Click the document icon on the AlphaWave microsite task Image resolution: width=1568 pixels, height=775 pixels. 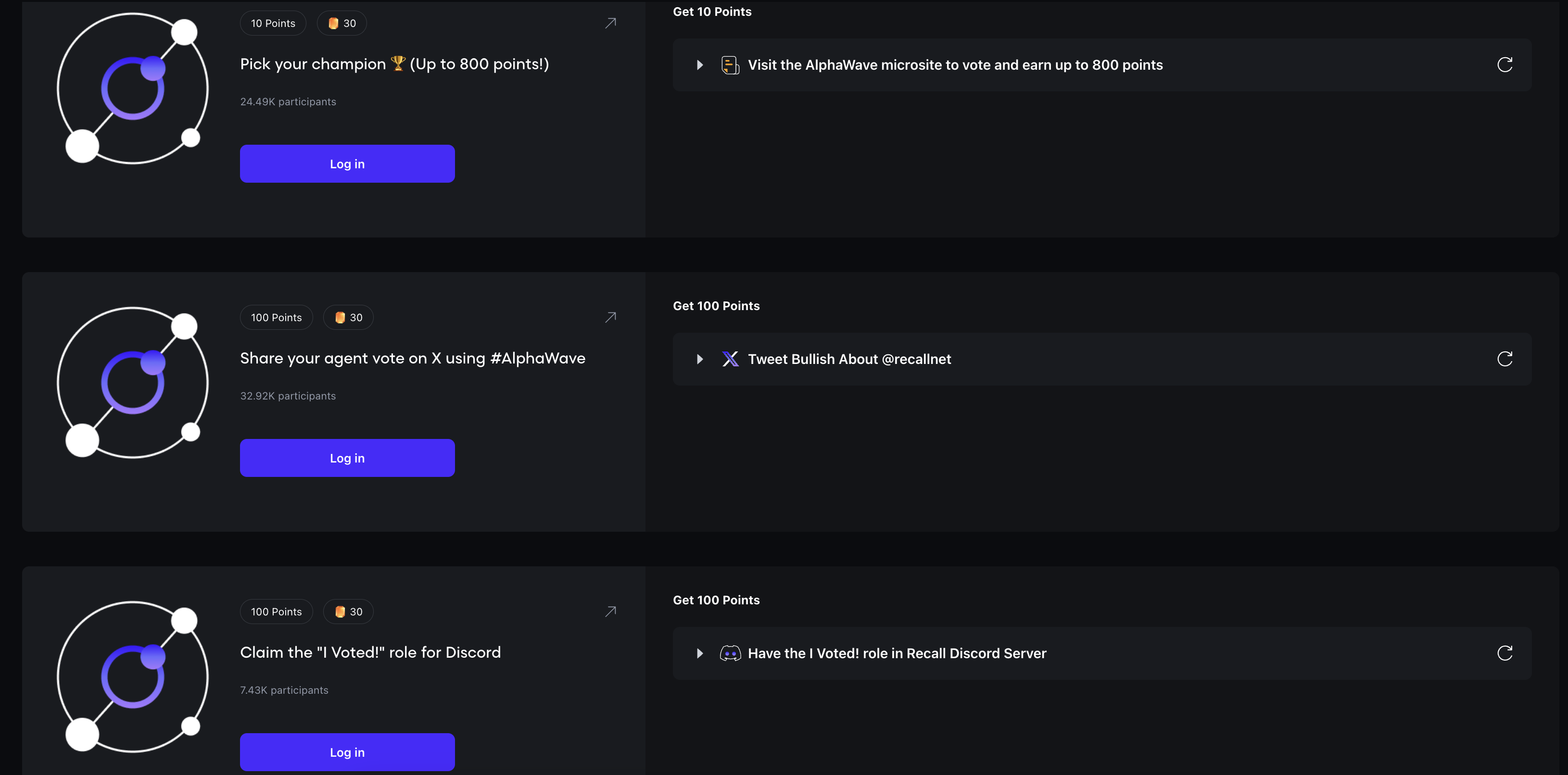tap(731, 64)
